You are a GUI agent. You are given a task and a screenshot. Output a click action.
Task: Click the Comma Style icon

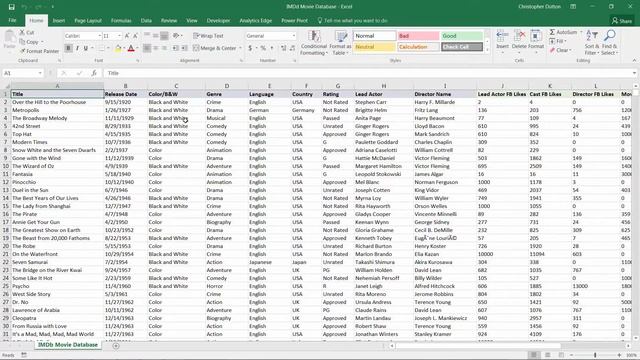[272, 48]
